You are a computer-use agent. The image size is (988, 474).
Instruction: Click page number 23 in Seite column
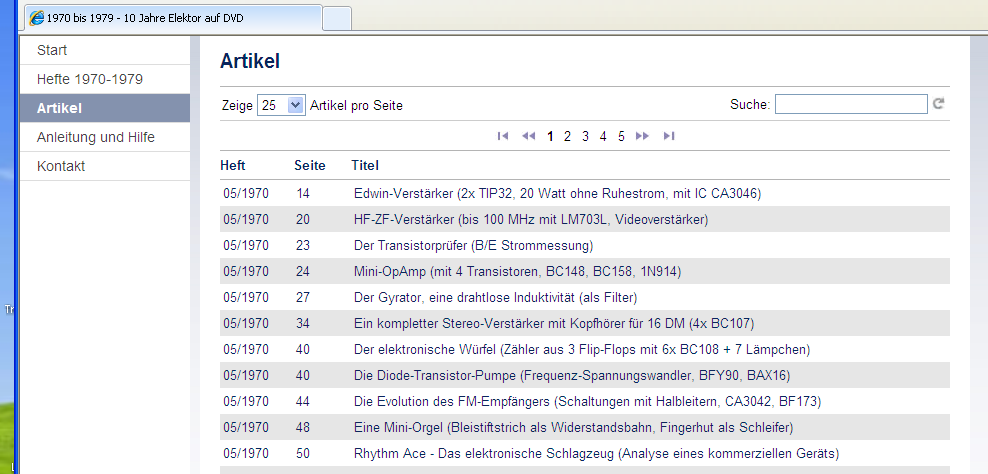coord(303,245)
